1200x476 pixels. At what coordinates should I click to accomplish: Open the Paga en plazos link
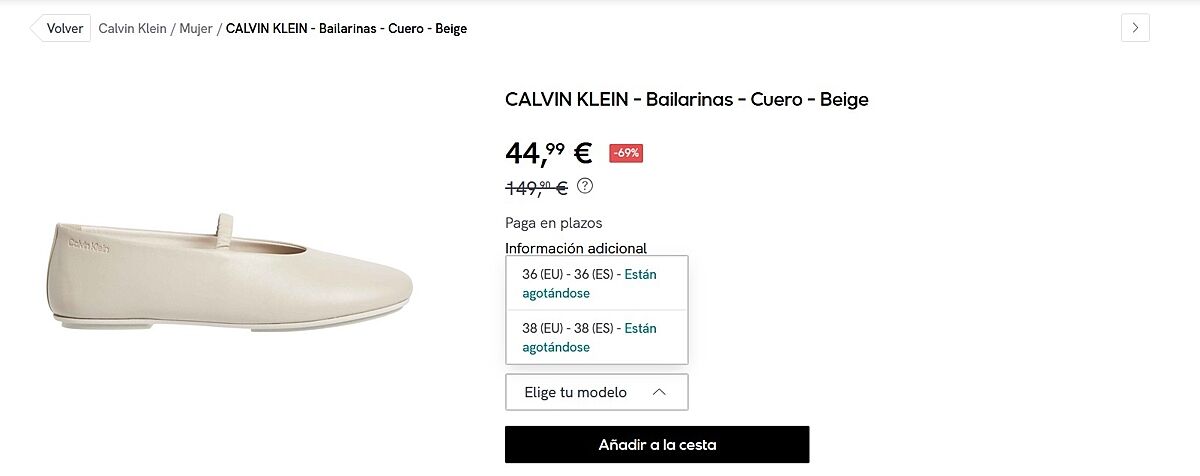pyautogui.click(x=554, y=223)
